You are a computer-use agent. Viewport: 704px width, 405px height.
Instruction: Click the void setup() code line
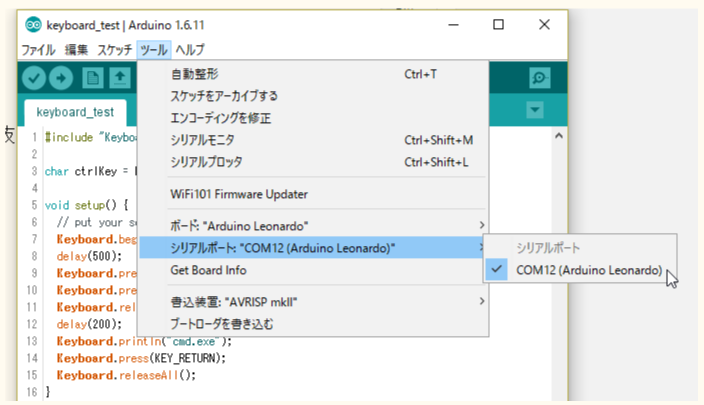pos(86,205)
